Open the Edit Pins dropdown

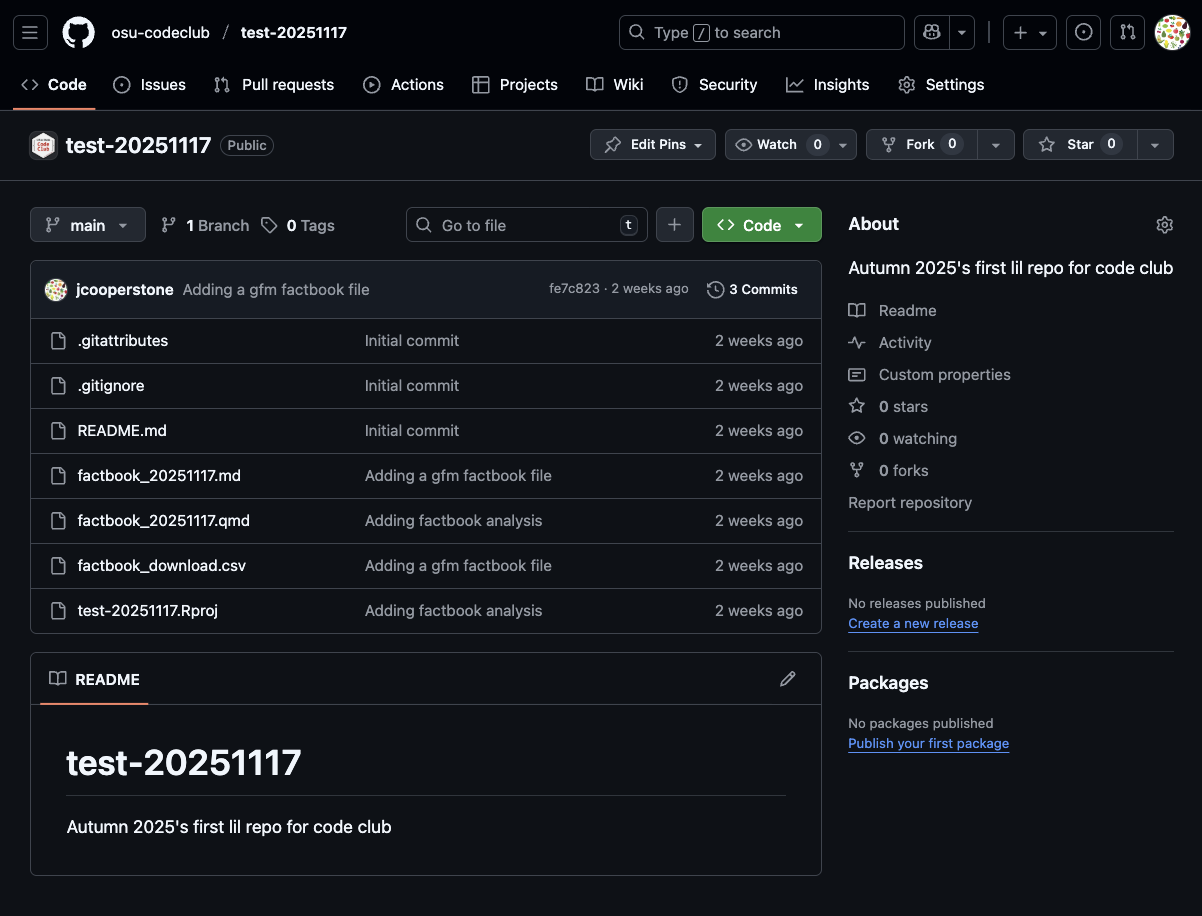(653, 145)
